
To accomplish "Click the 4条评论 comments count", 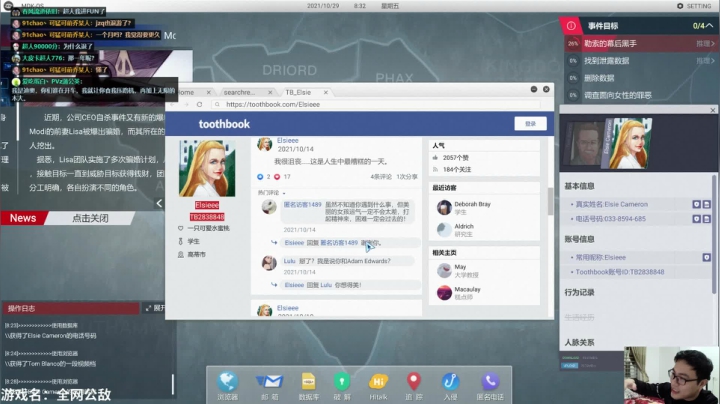I will click(x=381, y=177).
